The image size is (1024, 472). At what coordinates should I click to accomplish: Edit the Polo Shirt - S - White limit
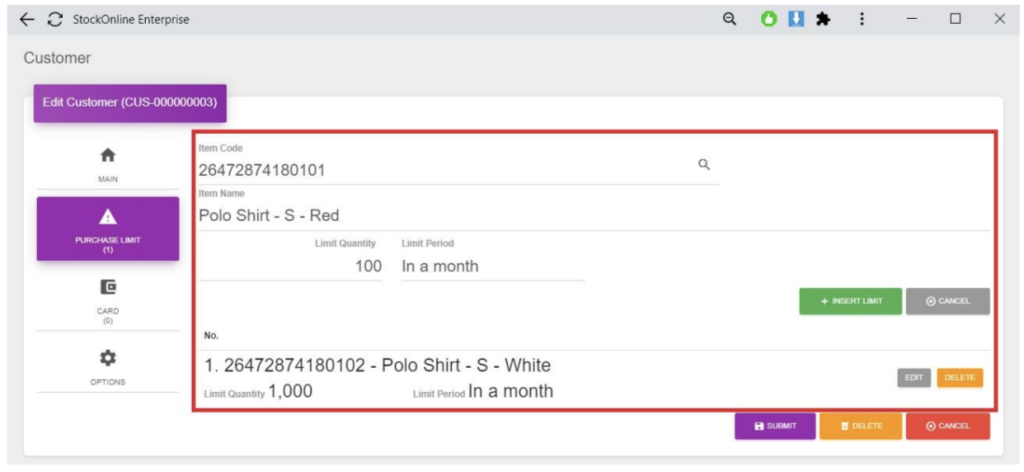(x=914, y=378)
